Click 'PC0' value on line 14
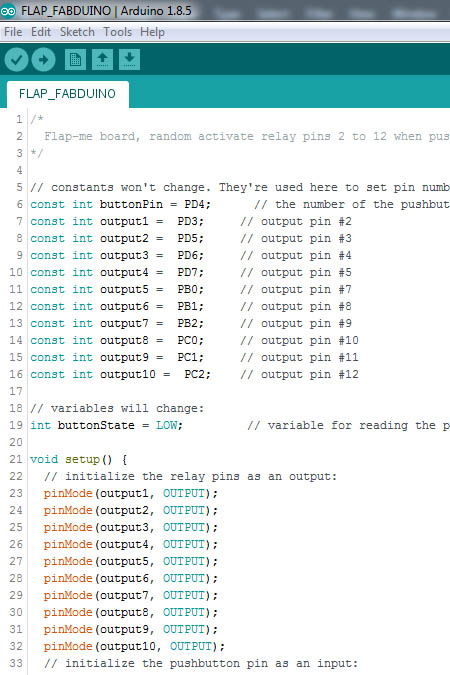Screen dimensions: 450x675 [188, 340]
